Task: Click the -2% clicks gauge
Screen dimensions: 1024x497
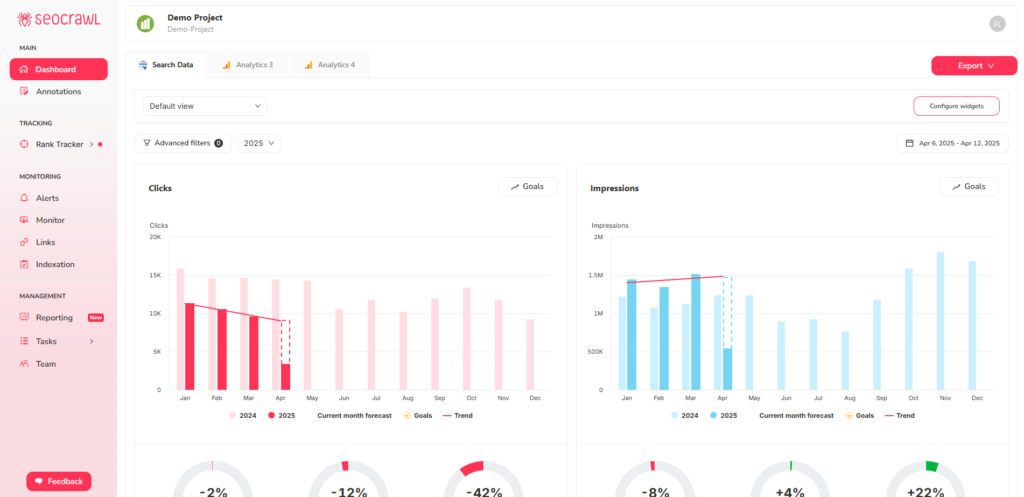Action: (213, 479)
